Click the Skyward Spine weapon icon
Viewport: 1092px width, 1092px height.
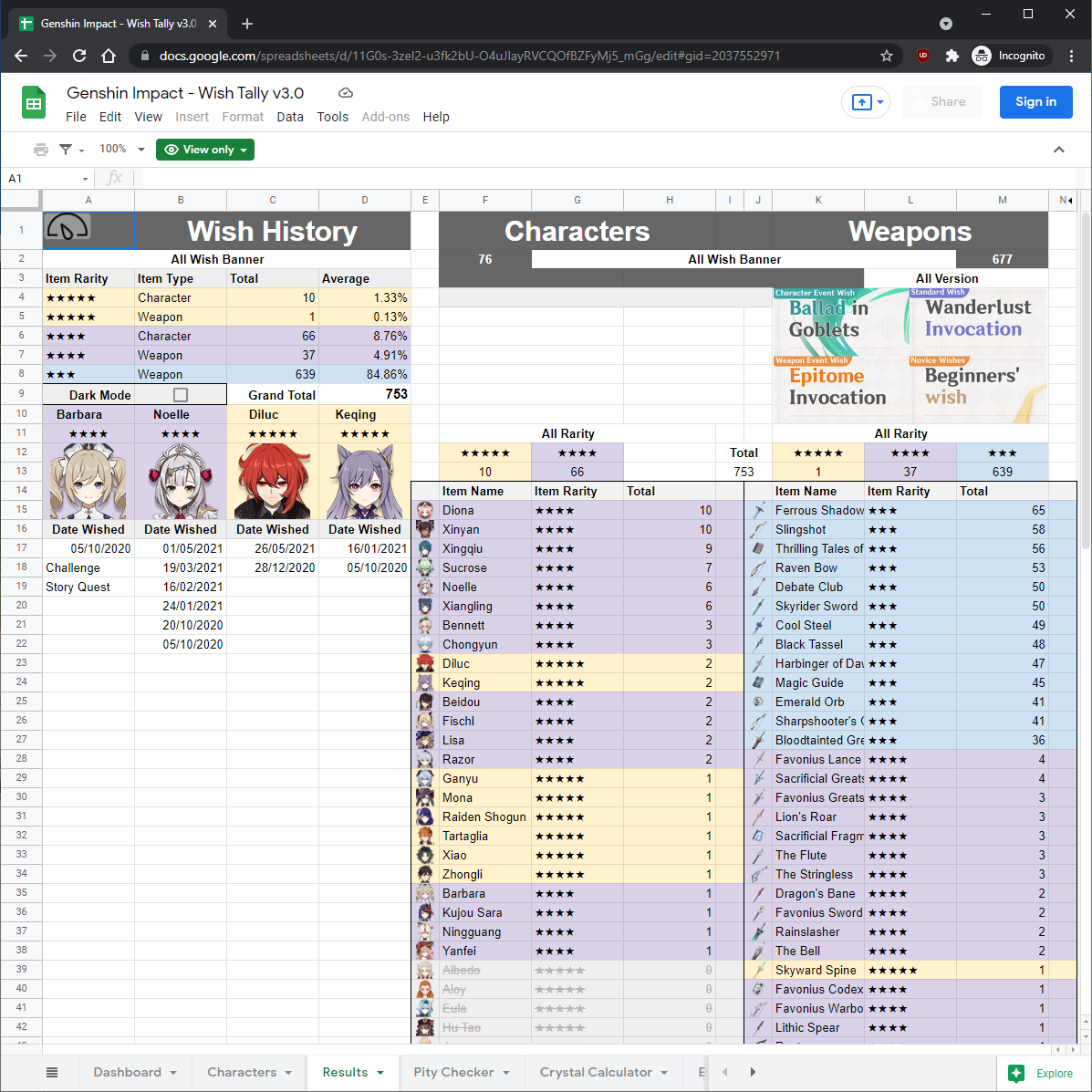758,970
